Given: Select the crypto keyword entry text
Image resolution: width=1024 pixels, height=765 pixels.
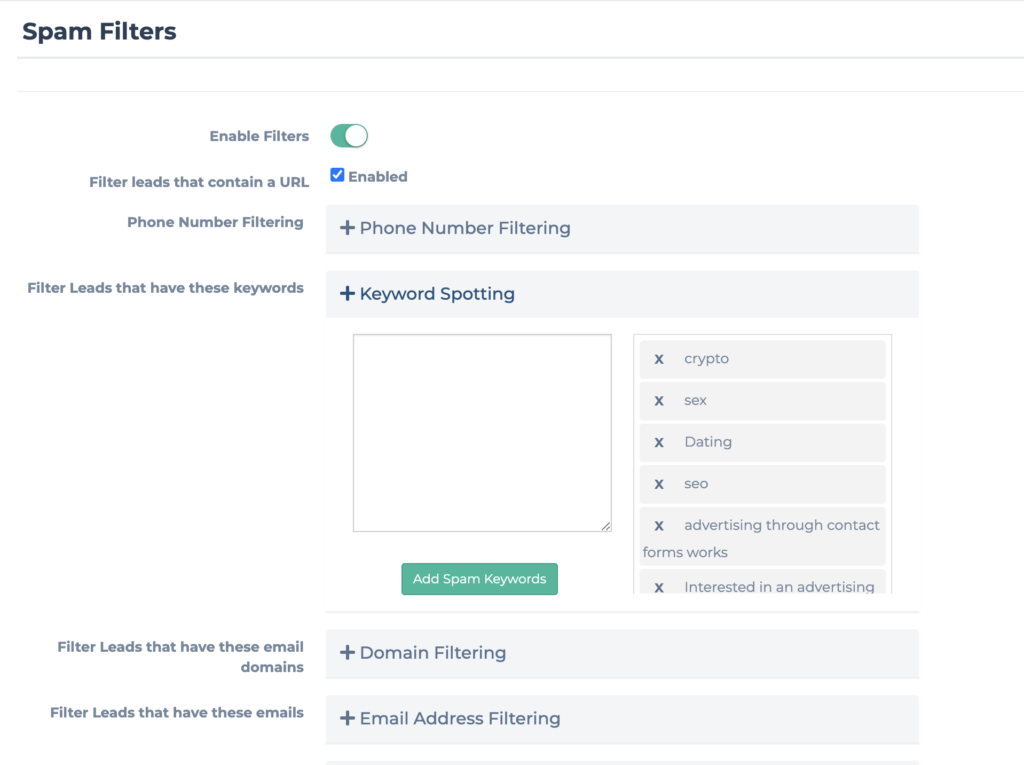Looking at the screenshot, I should (706, 359).
